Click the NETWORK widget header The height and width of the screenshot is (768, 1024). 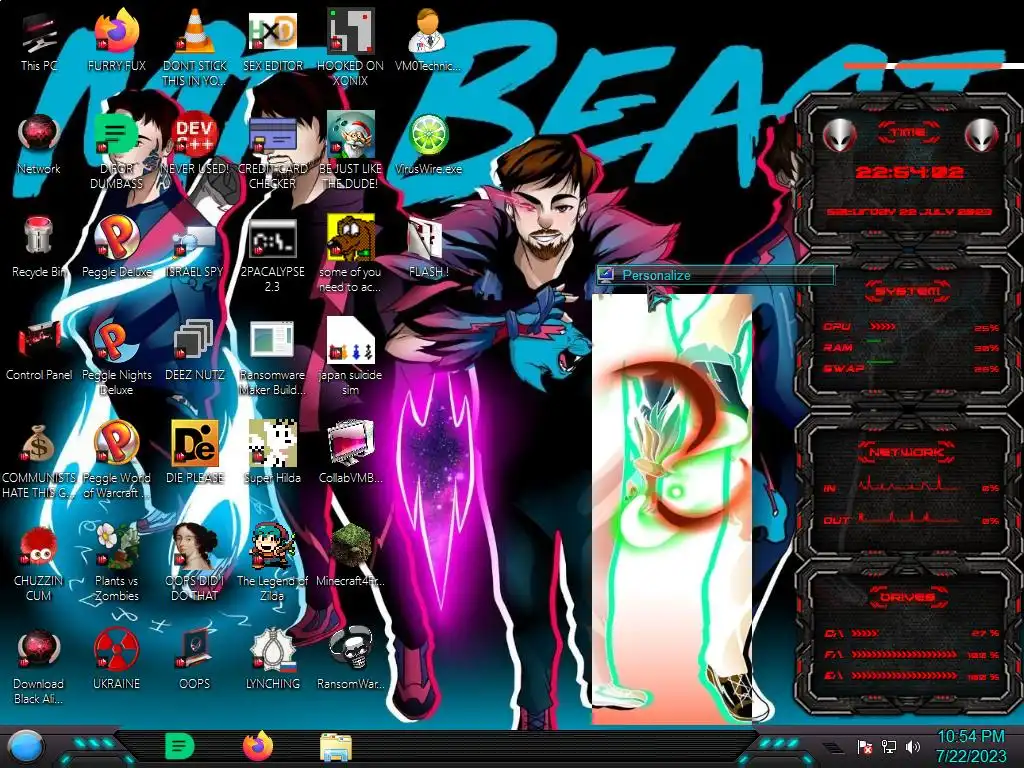(908, 451)
